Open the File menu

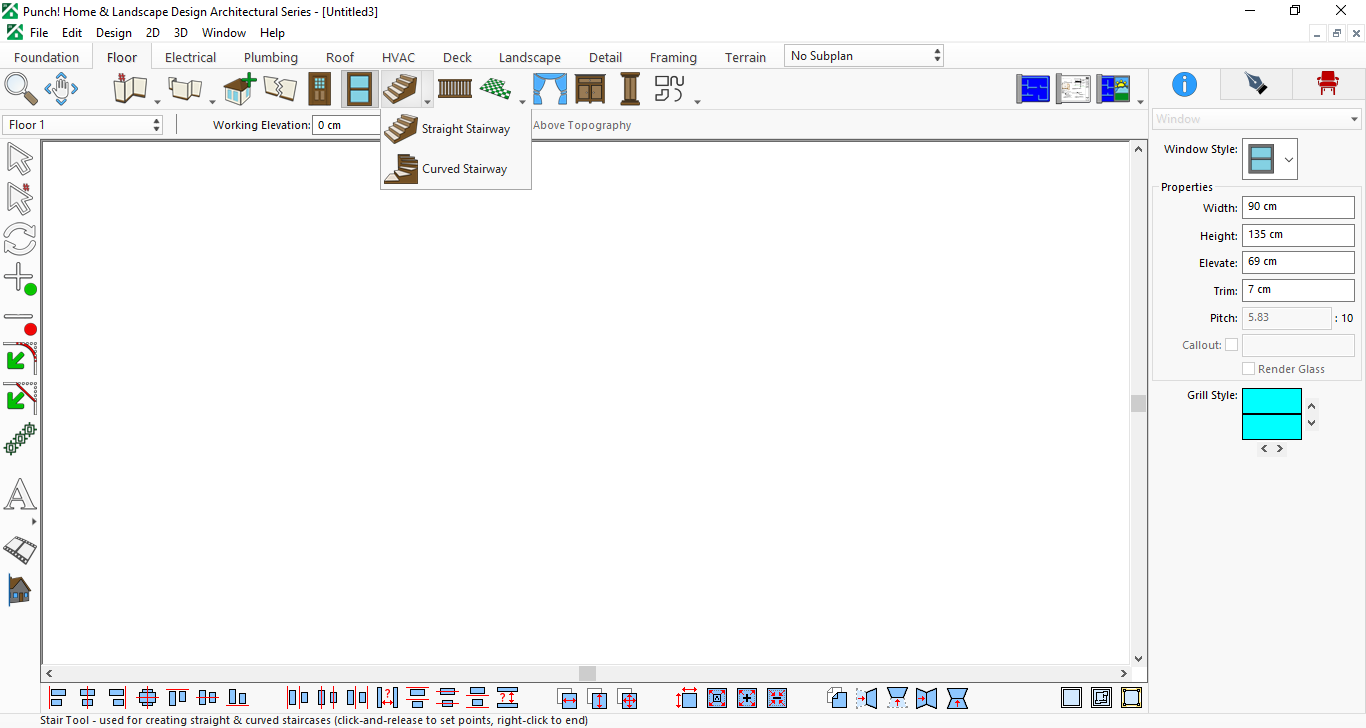click(39, 33)
